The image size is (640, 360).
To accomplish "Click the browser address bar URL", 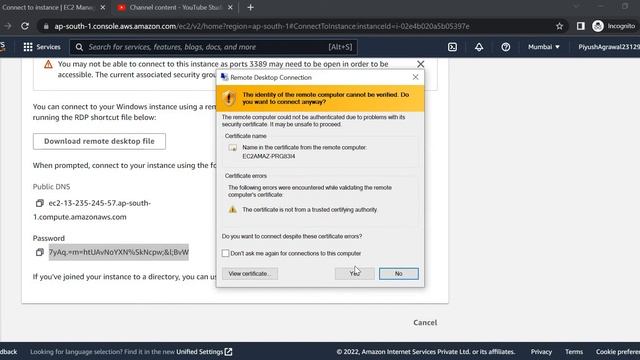I will [262, 26].
